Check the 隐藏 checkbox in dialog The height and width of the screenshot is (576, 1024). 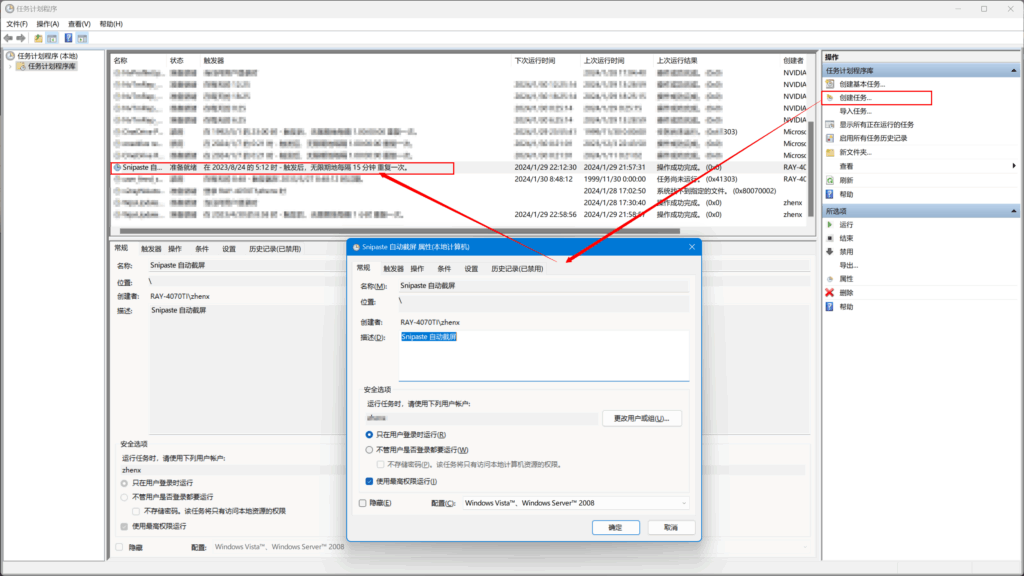362,503
